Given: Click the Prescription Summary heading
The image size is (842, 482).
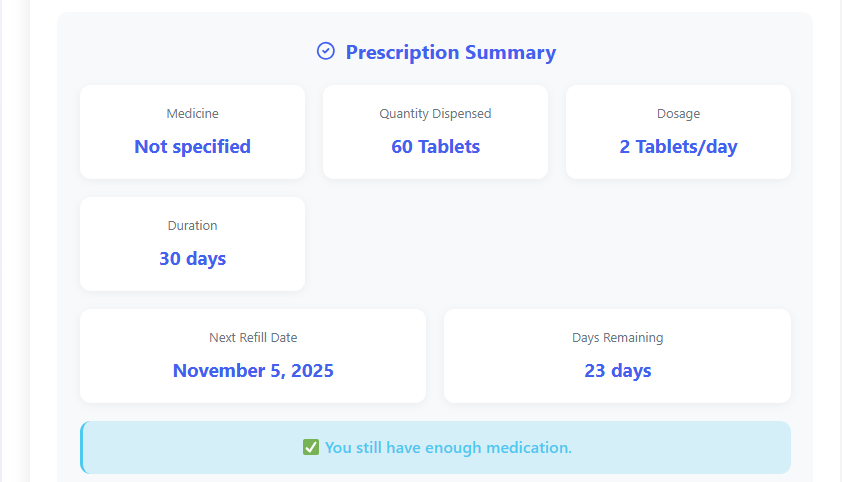Looking at the screenshot, I should point(450,52).
